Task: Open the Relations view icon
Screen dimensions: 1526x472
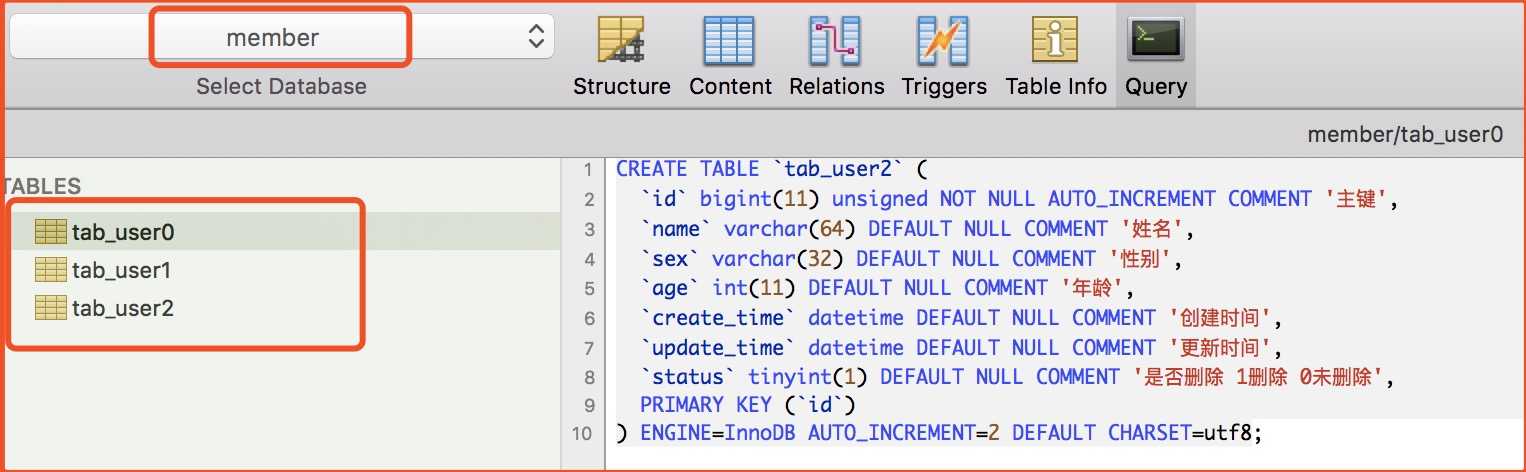Action: tap(836, 41)
